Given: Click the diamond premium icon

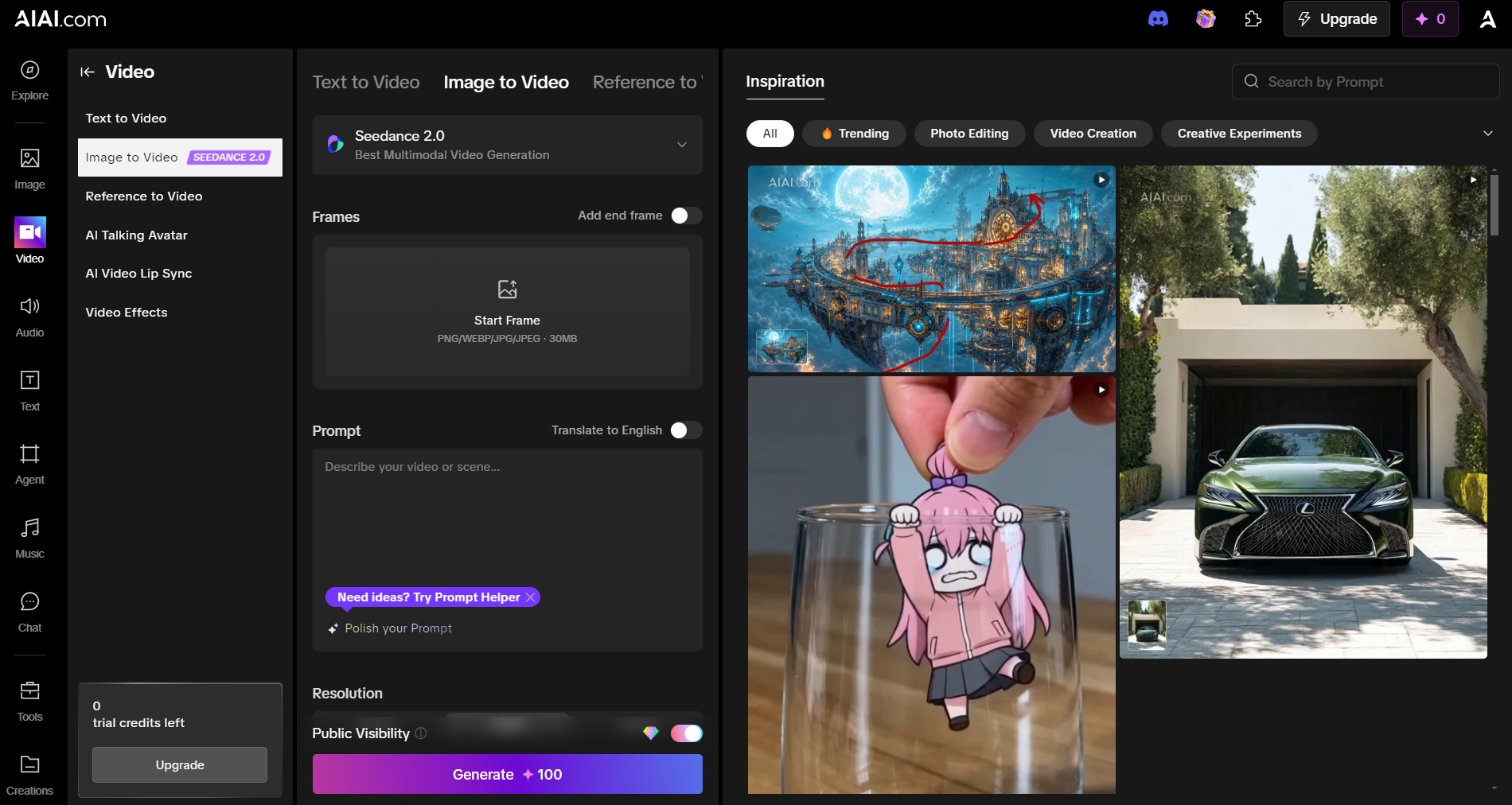Looking at the screenshot, I should pyautogui.click(x=651, y=733).
